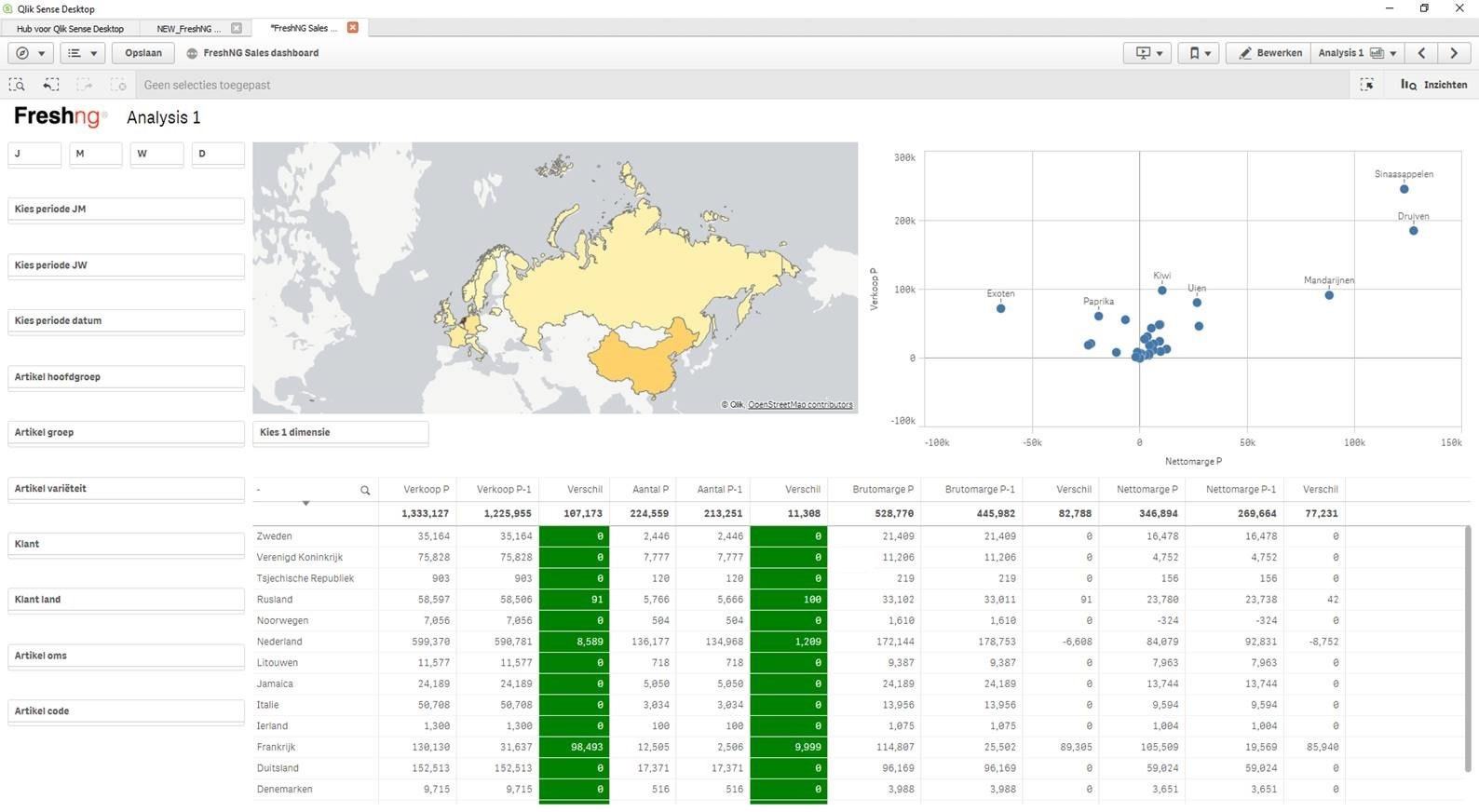Open the OpenStreetMap contributors link
Image resolution: width=1479 pixels, height=812 pixels.
click(800, 405)
